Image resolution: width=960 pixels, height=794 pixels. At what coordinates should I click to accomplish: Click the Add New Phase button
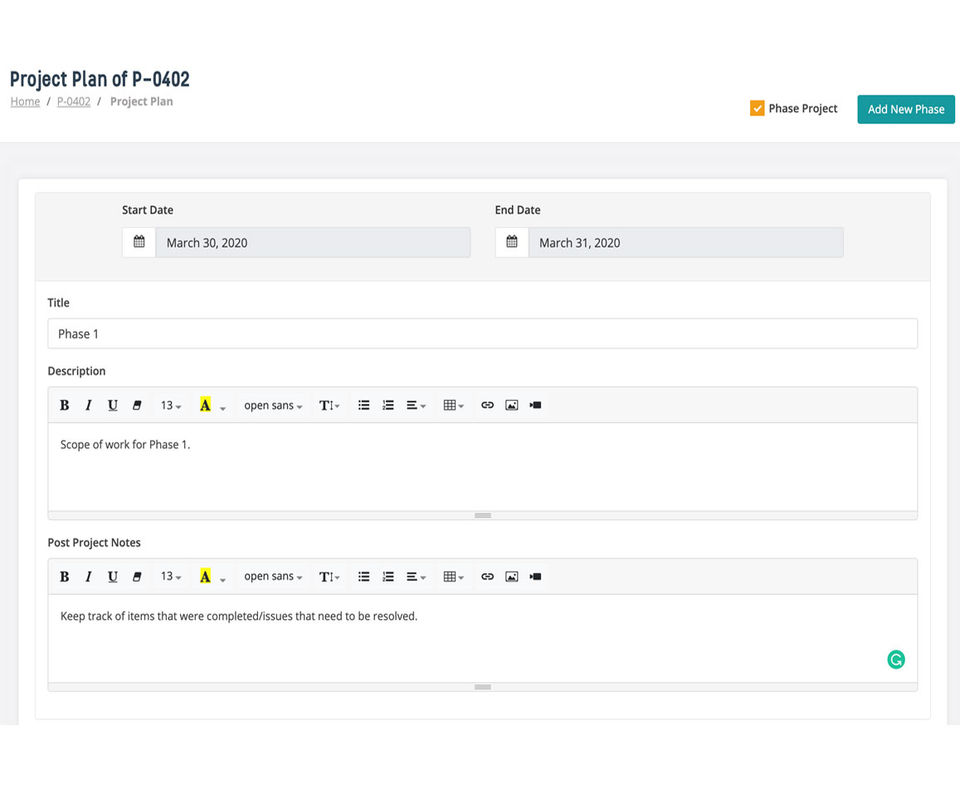click(x=906, y=109)
